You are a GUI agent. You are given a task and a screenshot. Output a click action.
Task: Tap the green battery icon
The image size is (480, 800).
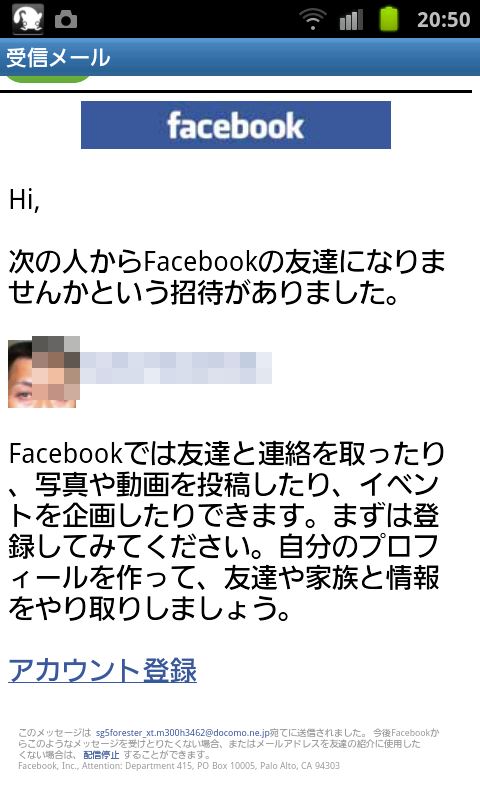[x=389, y=19]
